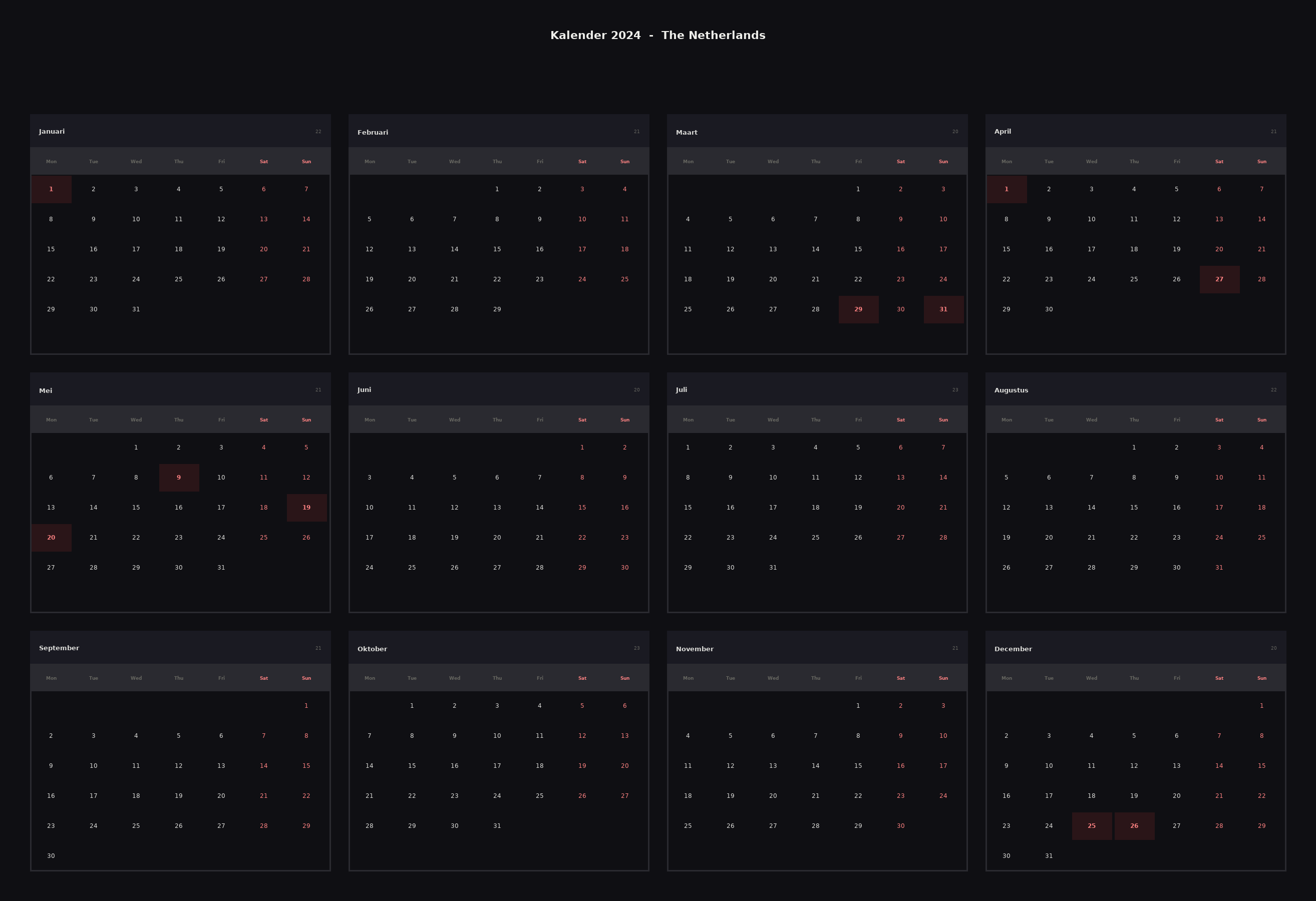This screenshot has height=901, width=1316.
Task: Select 27 April King's Day
Action: point(1219,280)
